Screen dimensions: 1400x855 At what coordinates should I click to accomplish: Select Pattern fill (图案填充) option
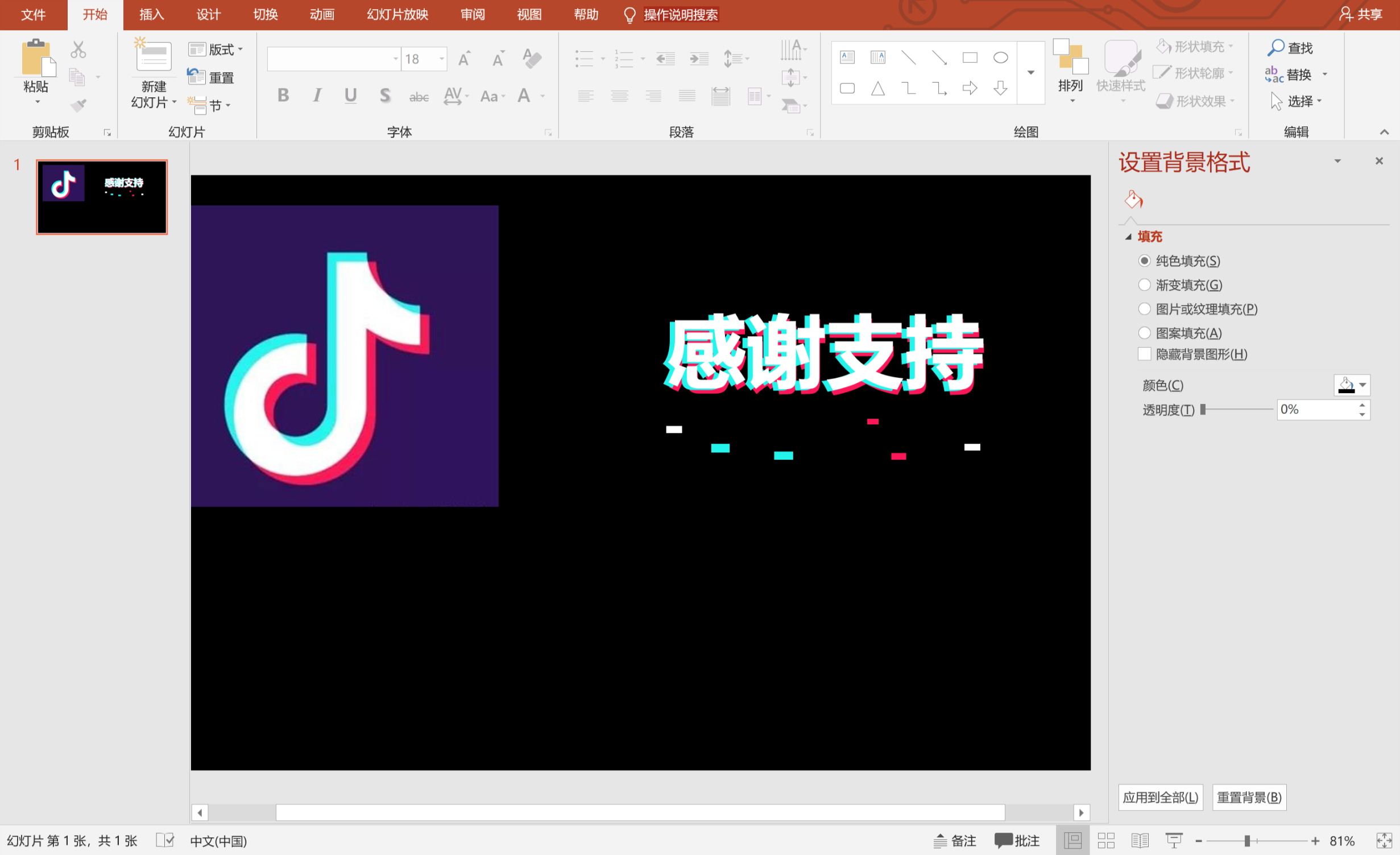[x=1145, y=332]
